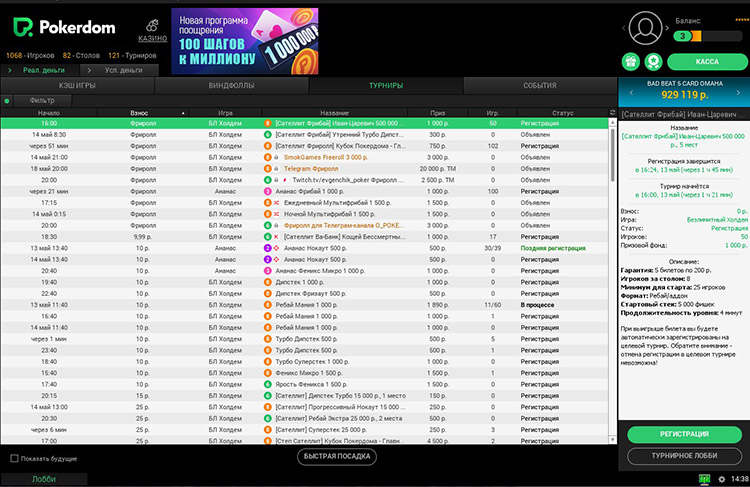Click the Регистрация button
This screenshot has width=750, height=487.
coord(684,434)
